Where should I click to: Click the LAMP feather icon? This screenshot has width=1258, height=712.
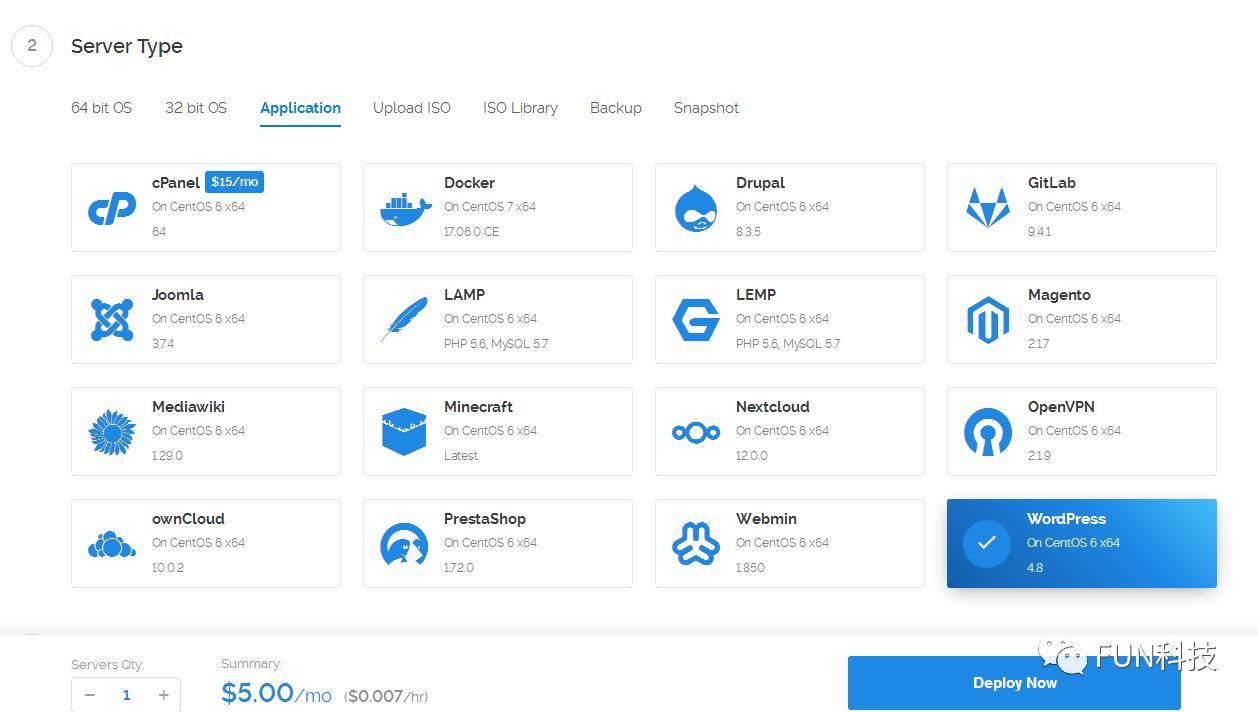(404, 320)
